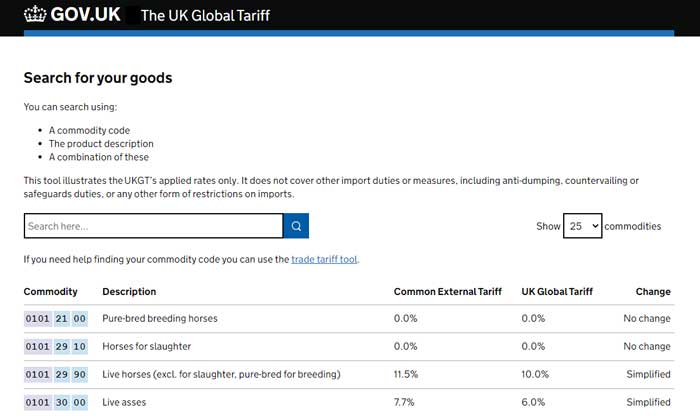Viewport: 700px width, 416px height.
Task: Open the Show 25 commodities dropdown
Action: [x=582, y=226]
